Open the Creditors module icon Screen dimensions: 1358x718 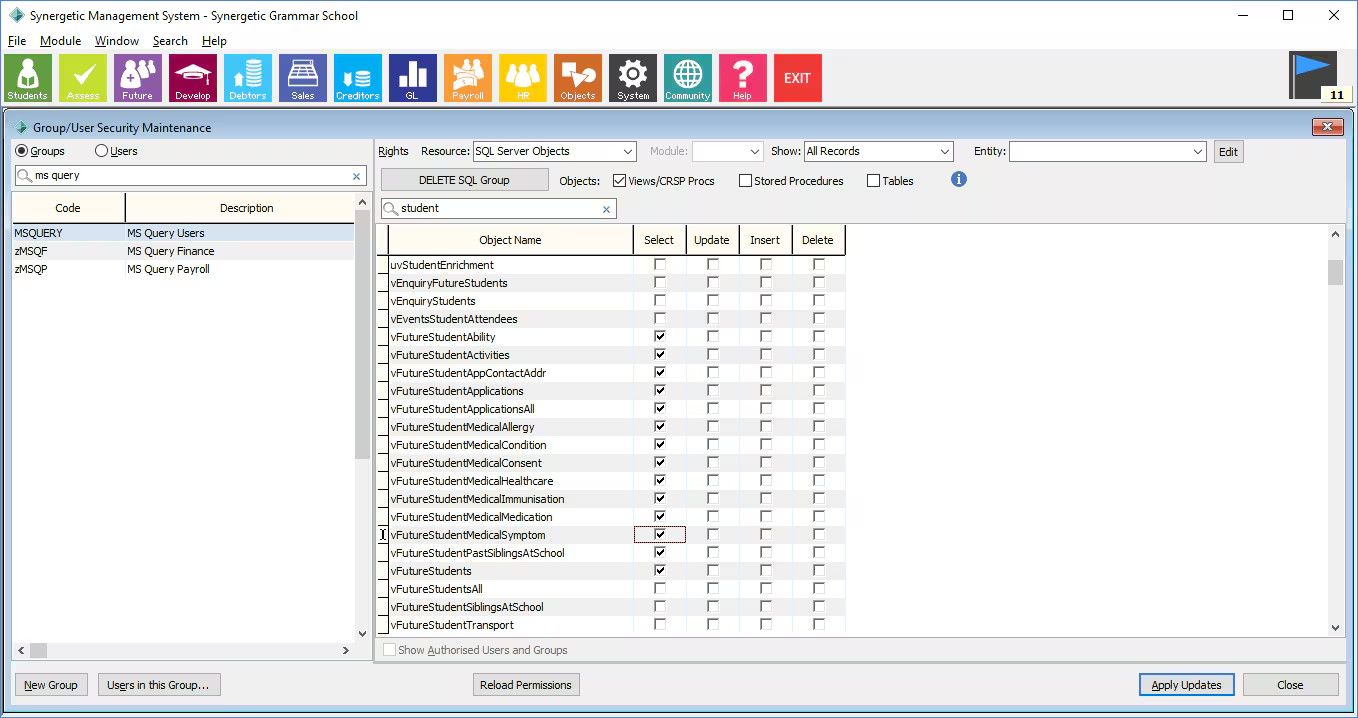(358, 78)
